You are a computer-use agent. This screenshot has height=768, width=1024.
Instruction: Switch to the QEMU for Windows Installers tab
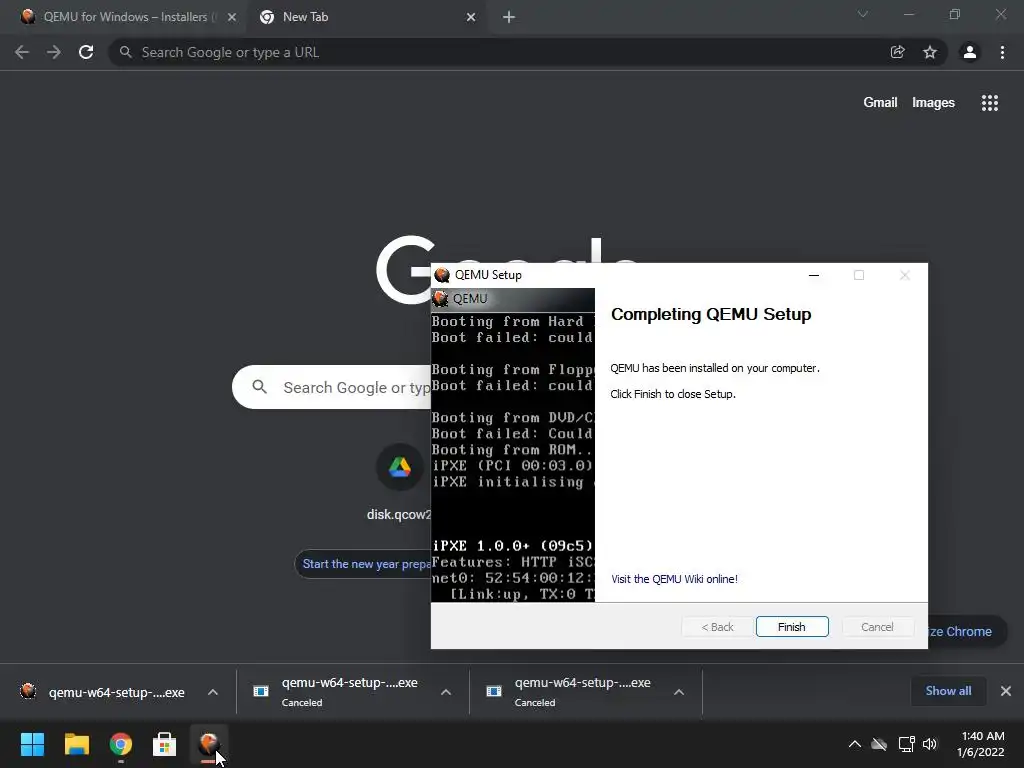pos(122,17)
